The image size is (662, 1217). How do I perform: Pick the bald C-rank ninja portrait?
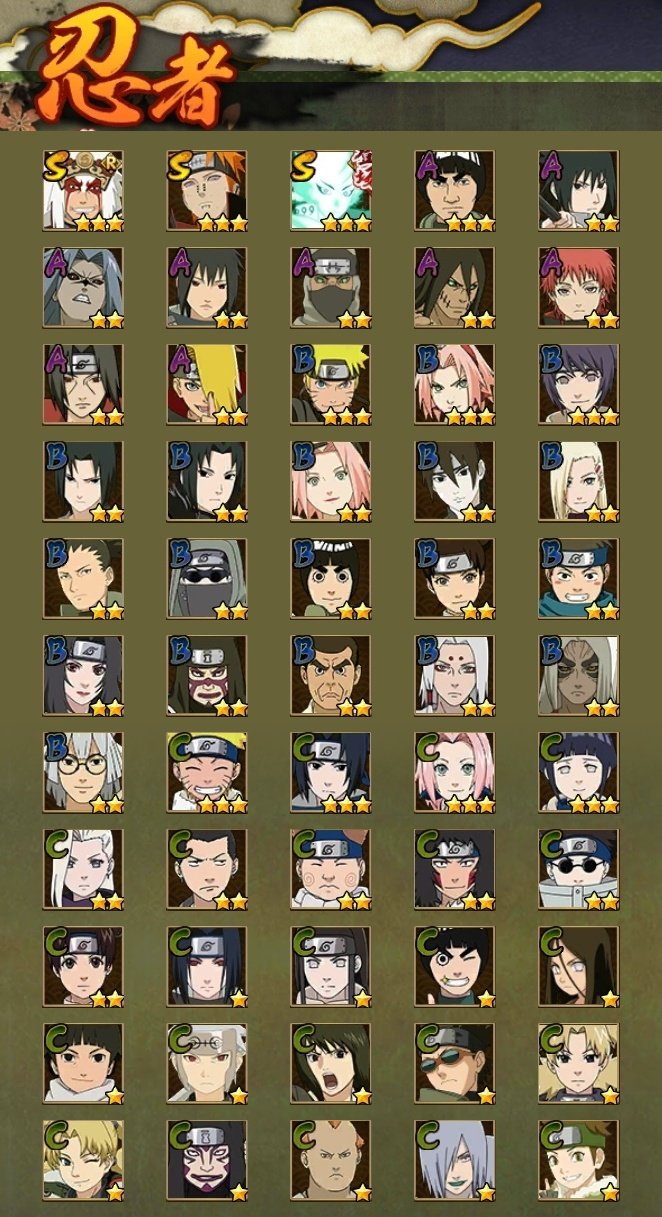331,1160
